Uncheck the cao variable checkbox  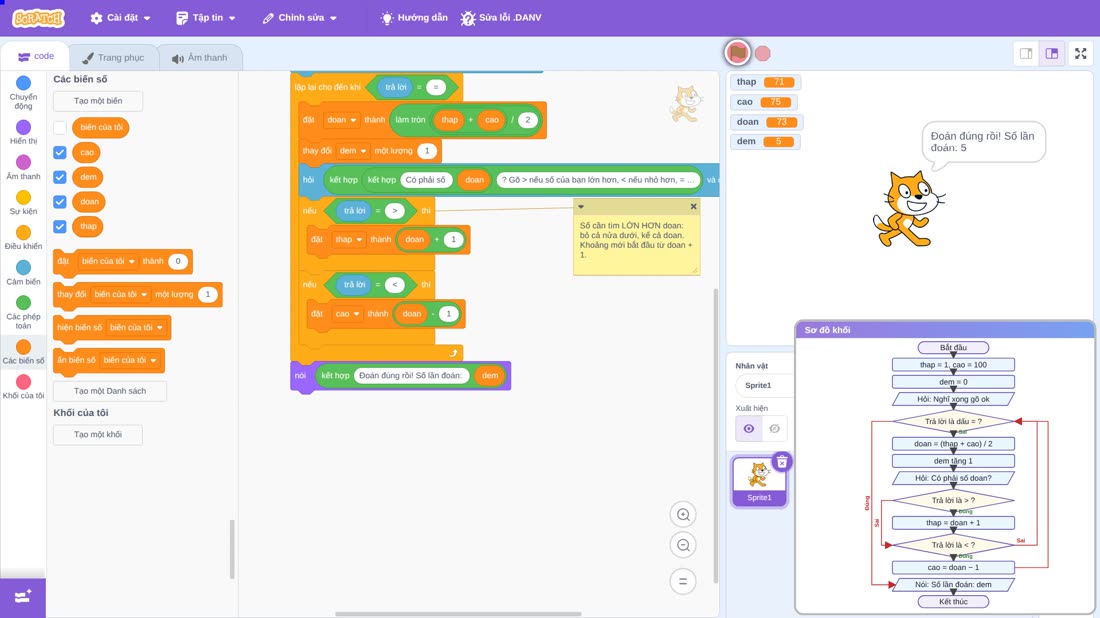[60, 152]
